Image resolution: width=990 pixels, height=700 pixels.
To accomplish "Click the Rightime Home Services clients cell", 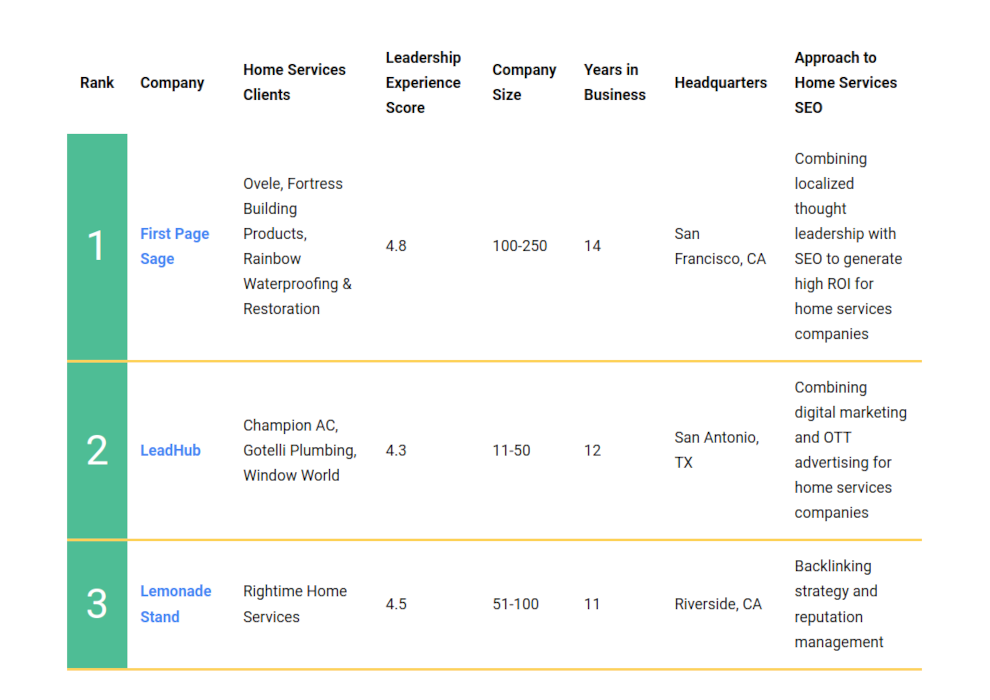I will point(295,604).
